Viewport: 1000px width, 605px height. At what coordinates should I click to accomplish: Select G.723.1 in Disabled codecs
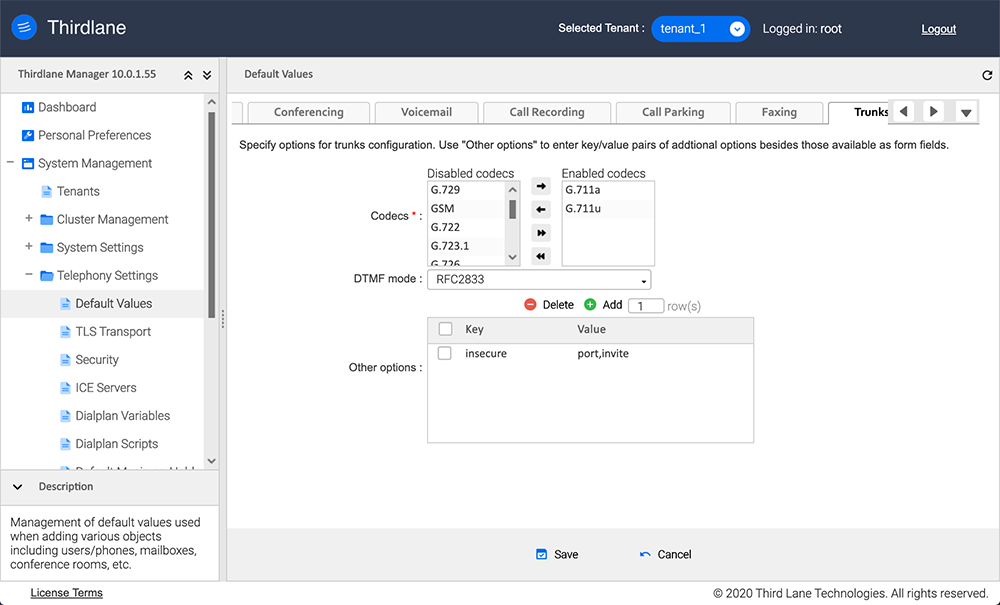point(466,245)
